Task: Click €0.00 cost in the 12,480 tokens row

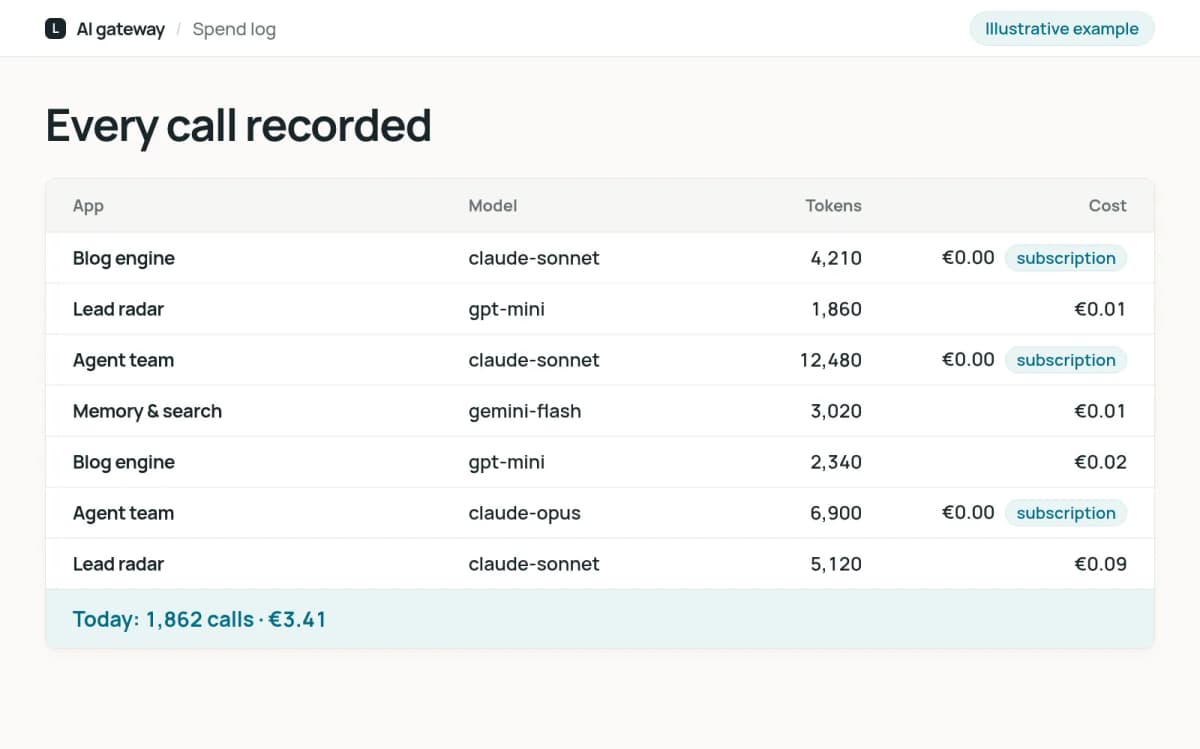Action: 968,360
